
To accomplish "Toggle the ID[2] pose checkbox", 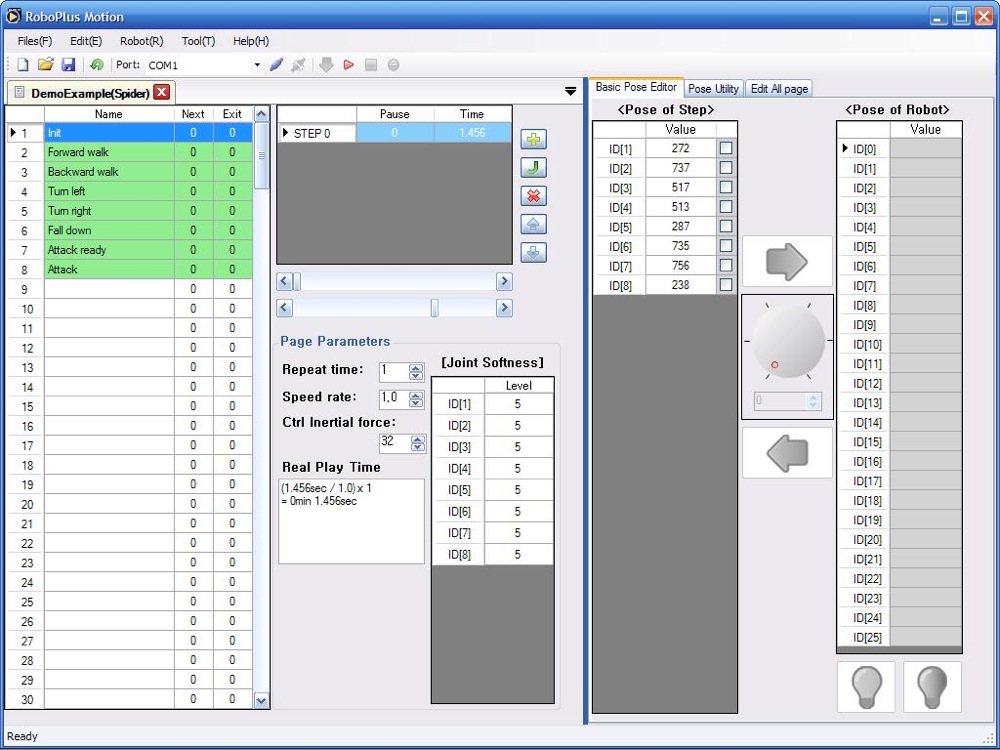I will tap(726, 168).
